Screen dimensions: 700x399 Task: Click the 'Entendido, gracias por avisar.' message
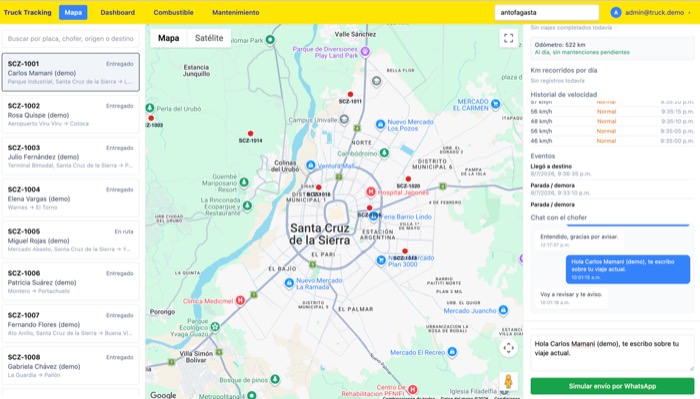pos(579,240)
